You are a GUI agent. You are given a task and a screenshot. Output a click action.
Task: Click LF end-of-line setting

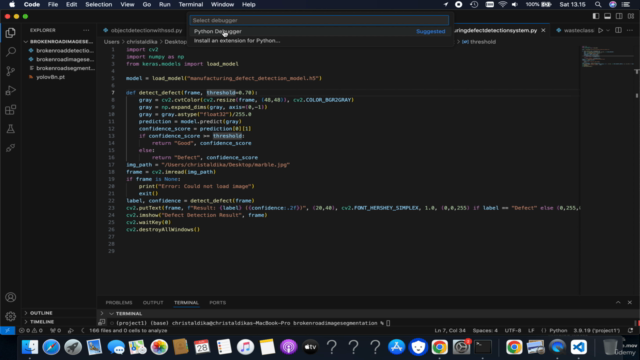[x=531, y=331]
